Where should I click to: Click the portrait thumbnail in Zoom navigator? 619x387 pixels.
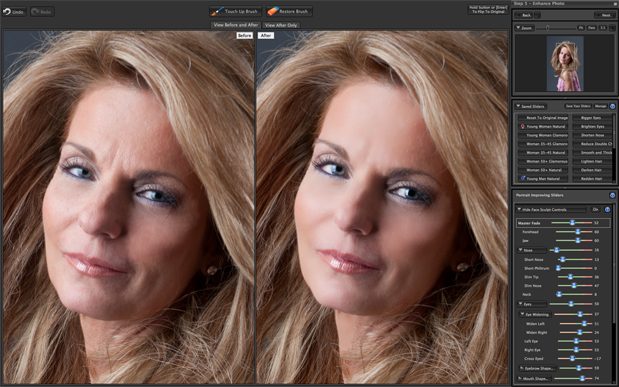pyautogui.click(x=565, y=64)
